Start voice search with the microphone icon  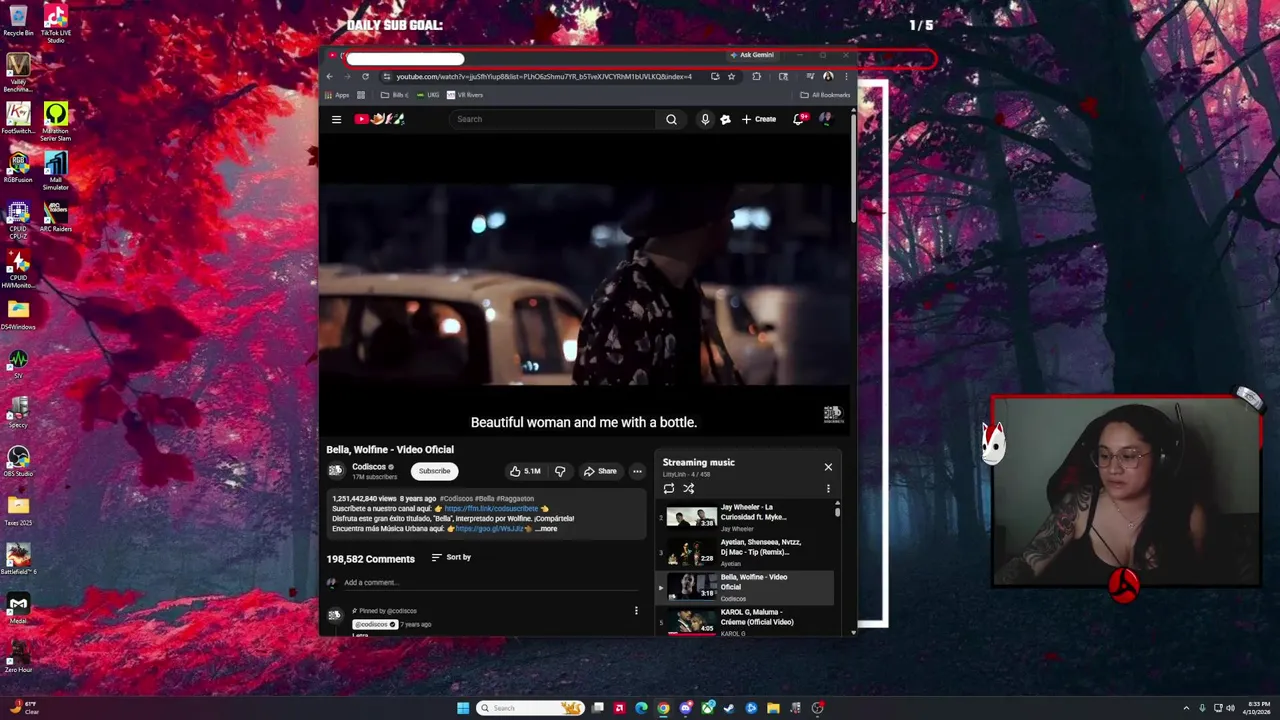pos(705,119)
